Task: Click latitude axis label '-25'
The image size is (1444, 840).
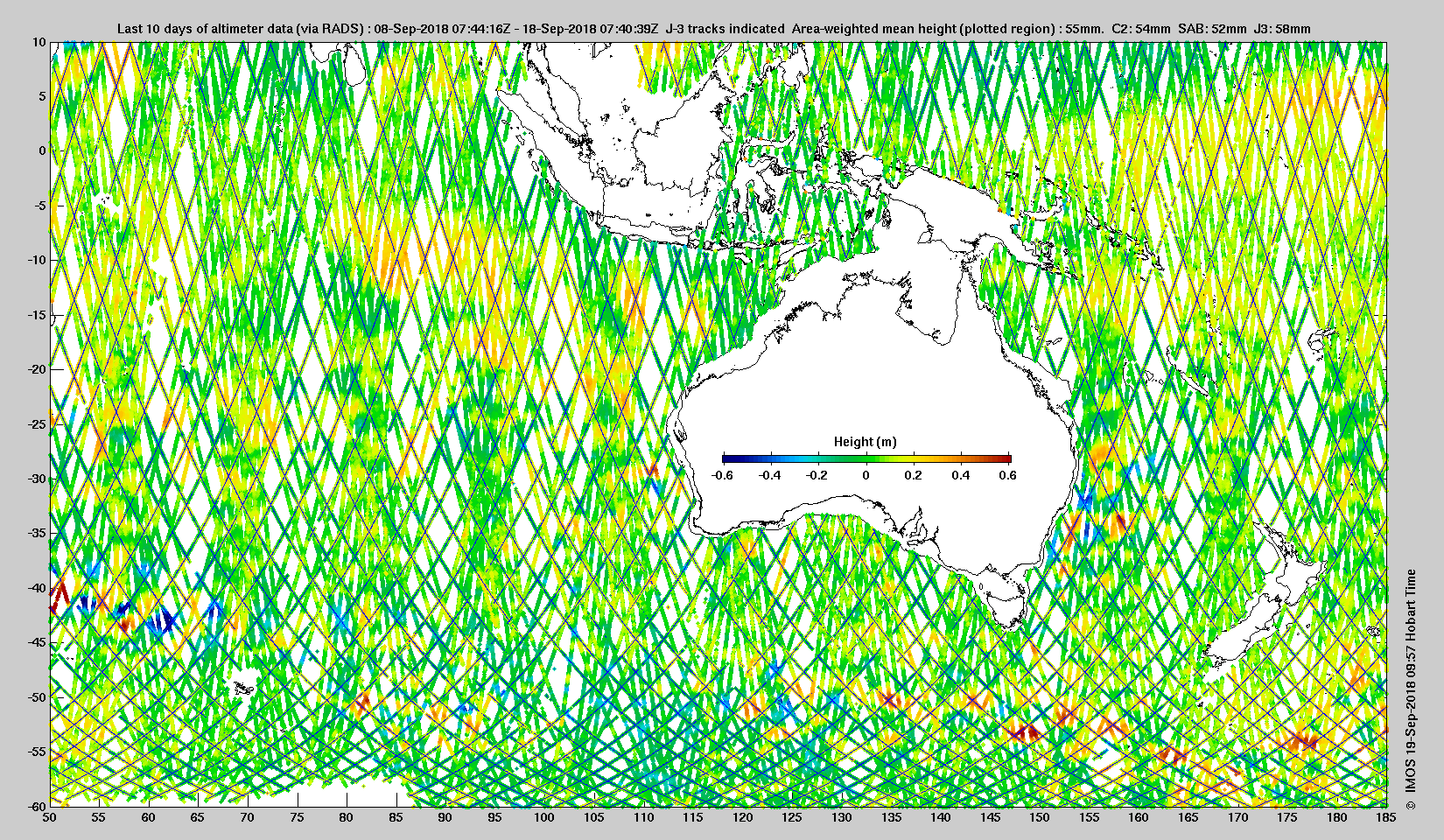Action: [36, 424]
